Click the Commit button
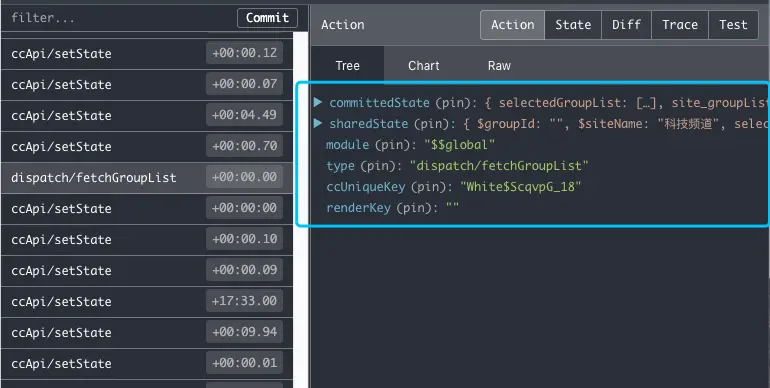The image size is (770, 388). [267, 18]
